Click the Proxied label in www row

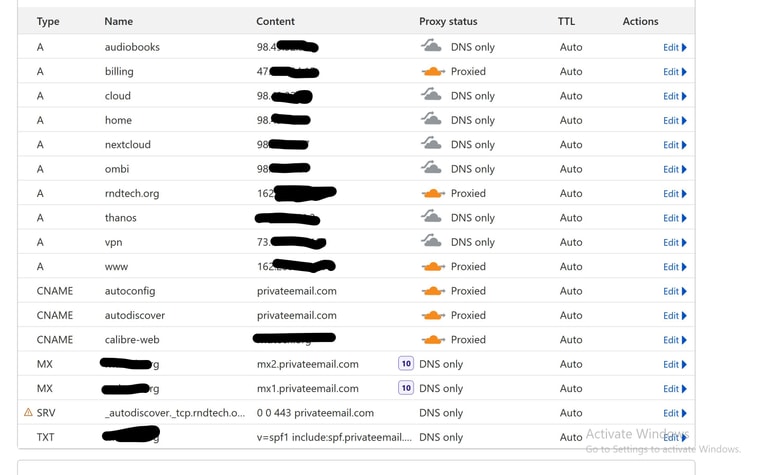[x=468, y=267]
